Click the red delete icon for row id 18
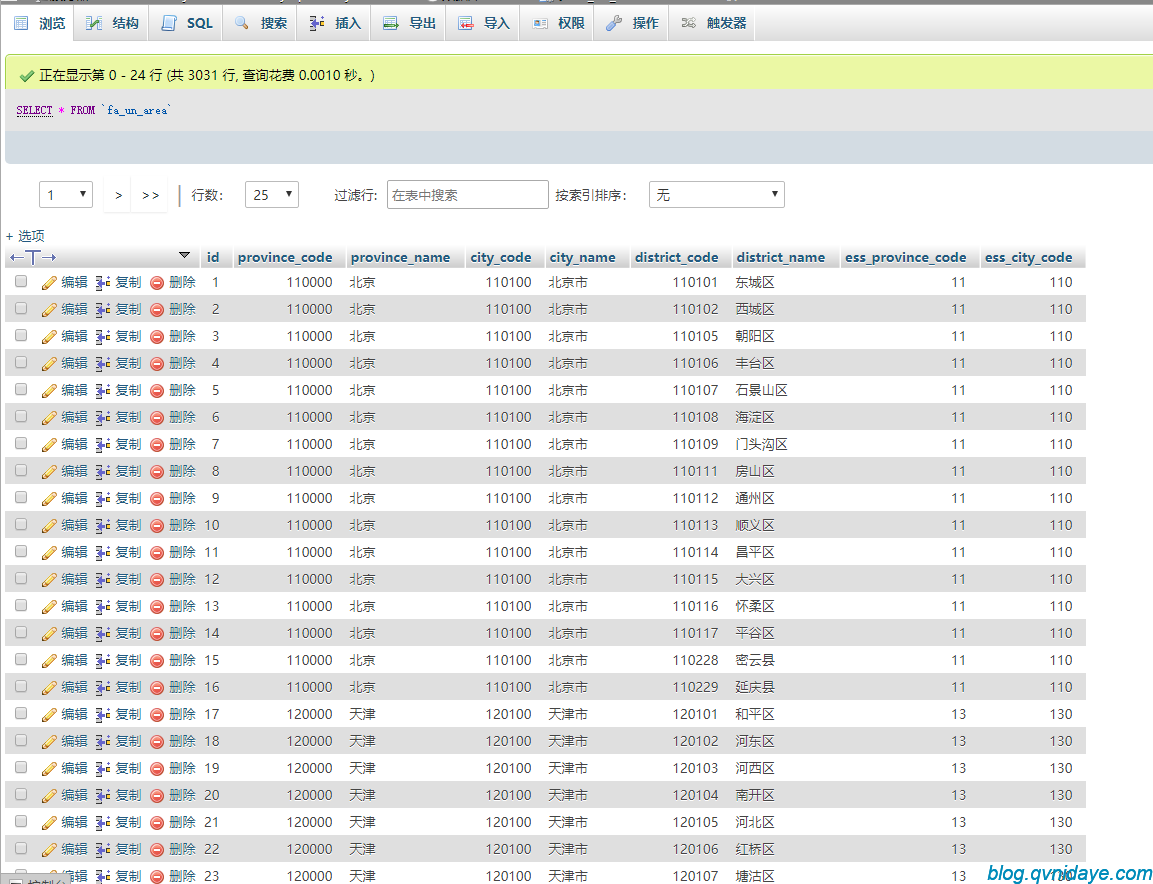1153x884 pixels. [x=157, y=741]
